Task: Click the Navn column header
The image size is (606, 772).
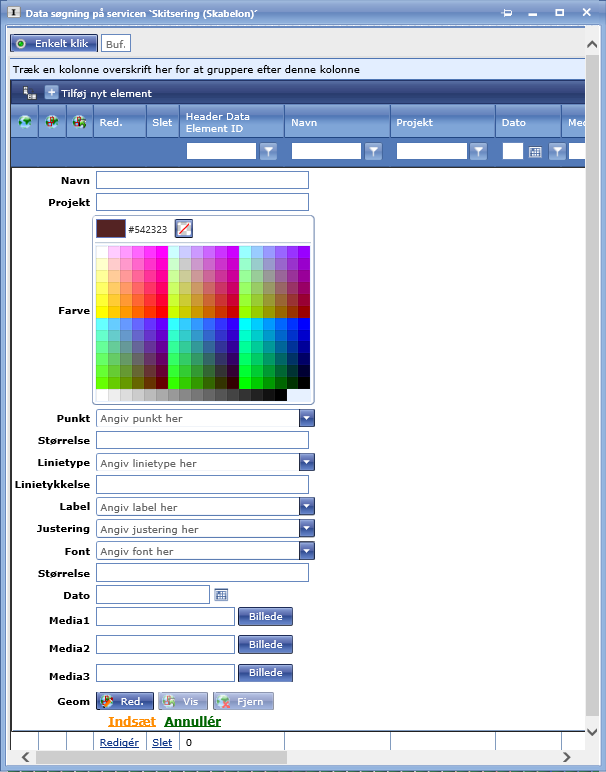Action: coord(305,122)
